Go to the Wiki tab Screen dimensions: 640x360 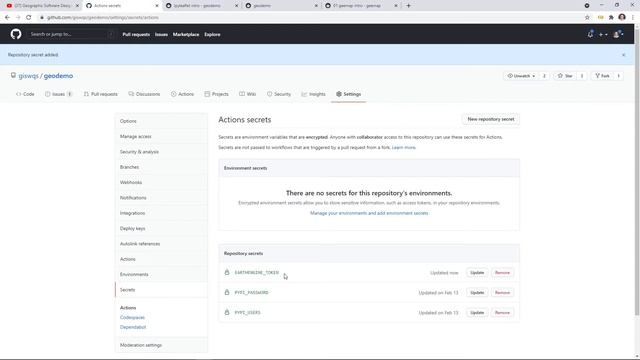(x=247, y=94)
